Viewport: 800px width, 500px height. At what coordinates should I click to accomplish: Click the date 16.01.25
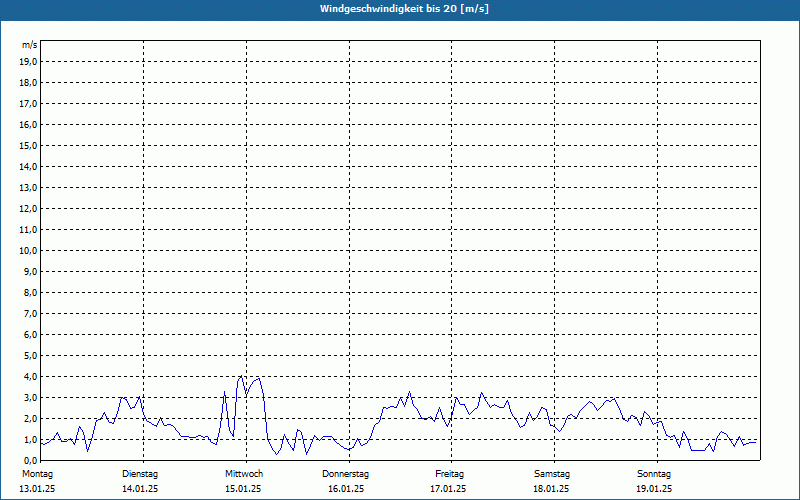[346, 489]
